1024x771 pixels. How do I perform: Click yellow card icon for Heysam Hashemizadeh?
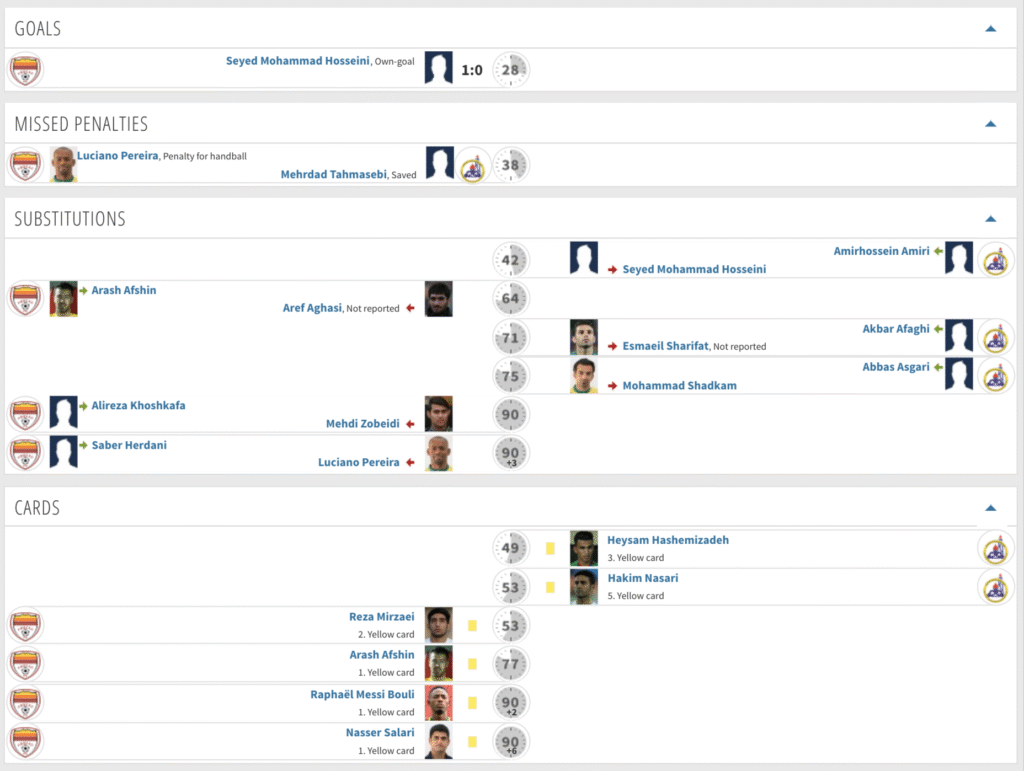pos(549,548)
